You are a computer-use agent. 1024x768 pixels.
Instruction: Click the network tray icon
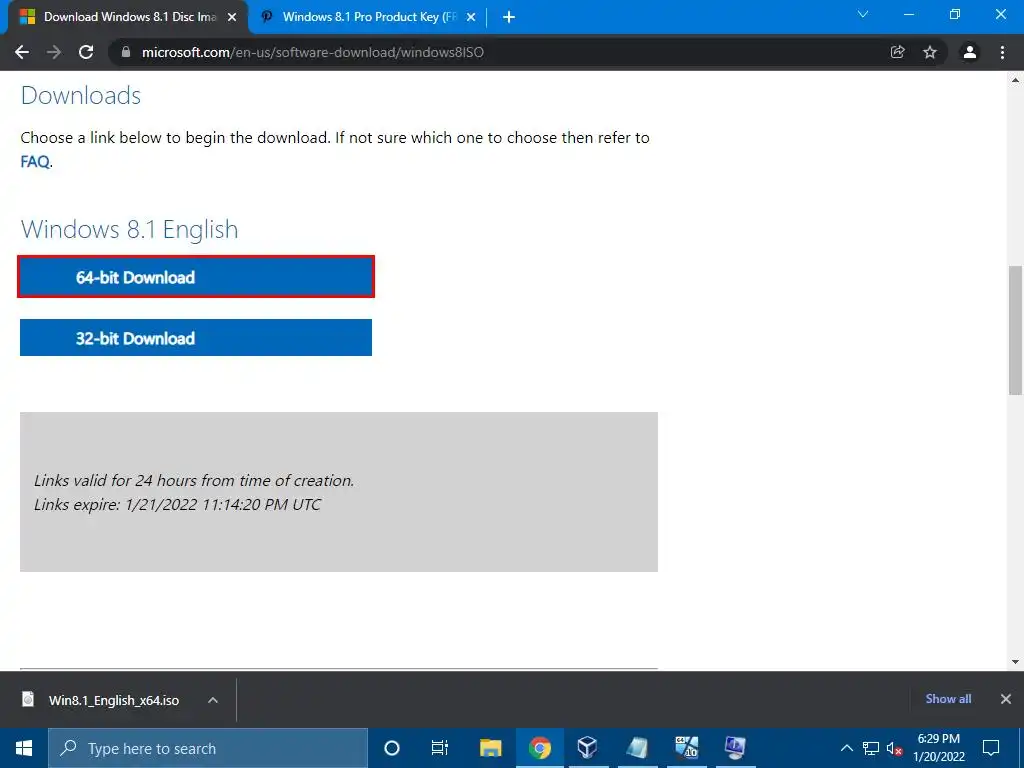[871, 748]
